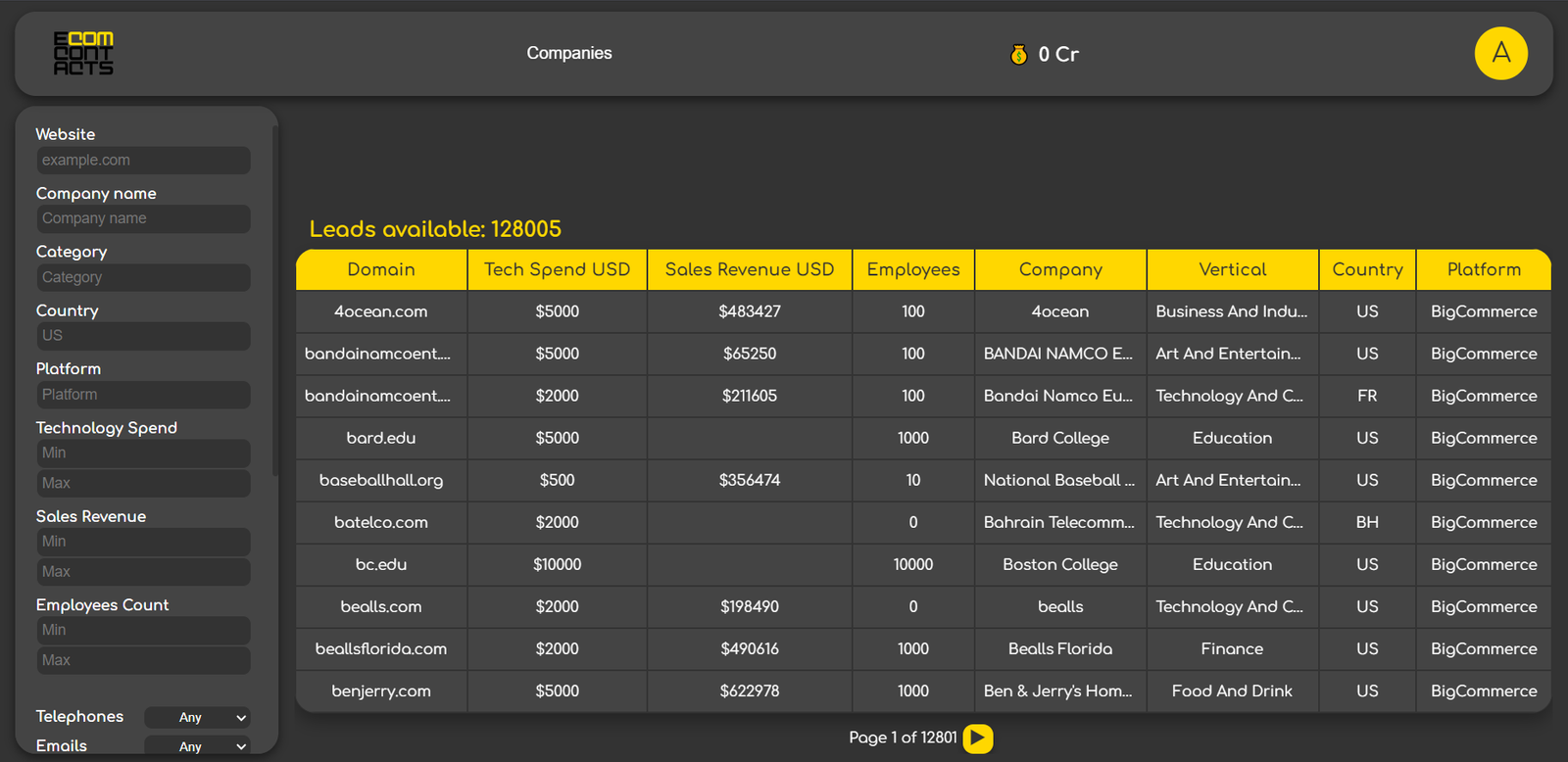Go to next page with arrow button
The width and height of the screenshot is (1568, 762).
point(978,738)
